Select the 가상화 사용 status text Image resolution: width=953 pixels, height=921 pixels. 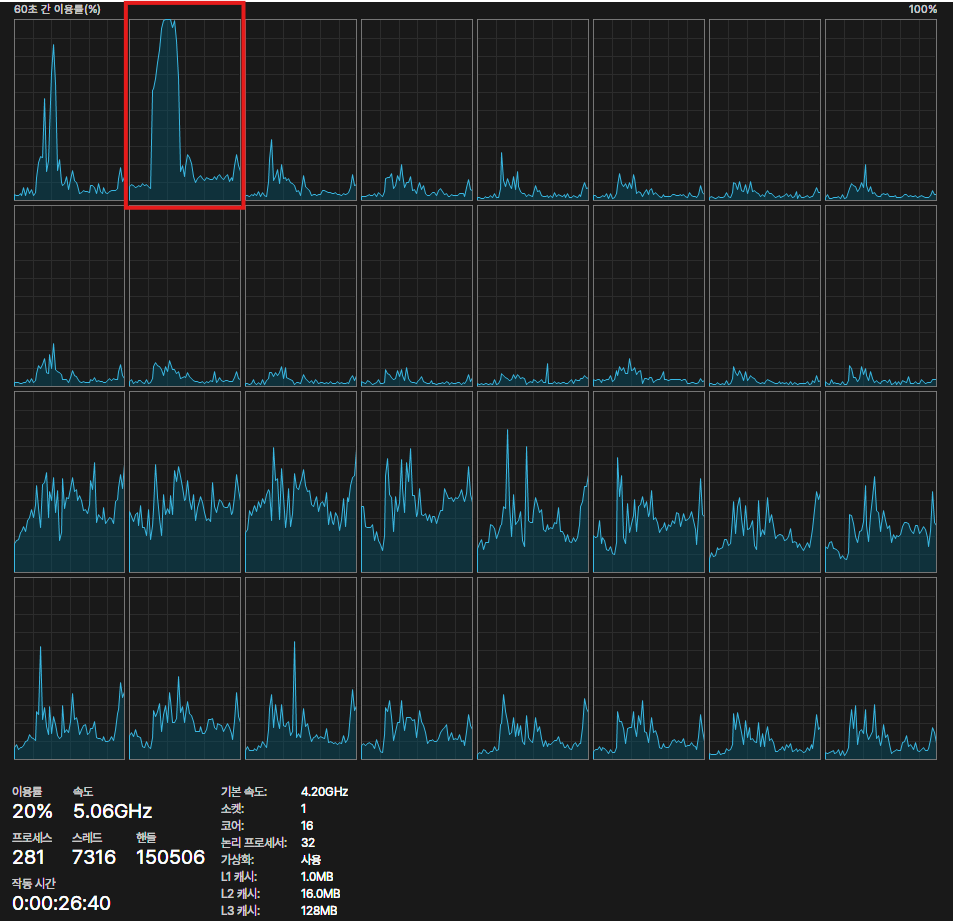click(x=311, y=859)
